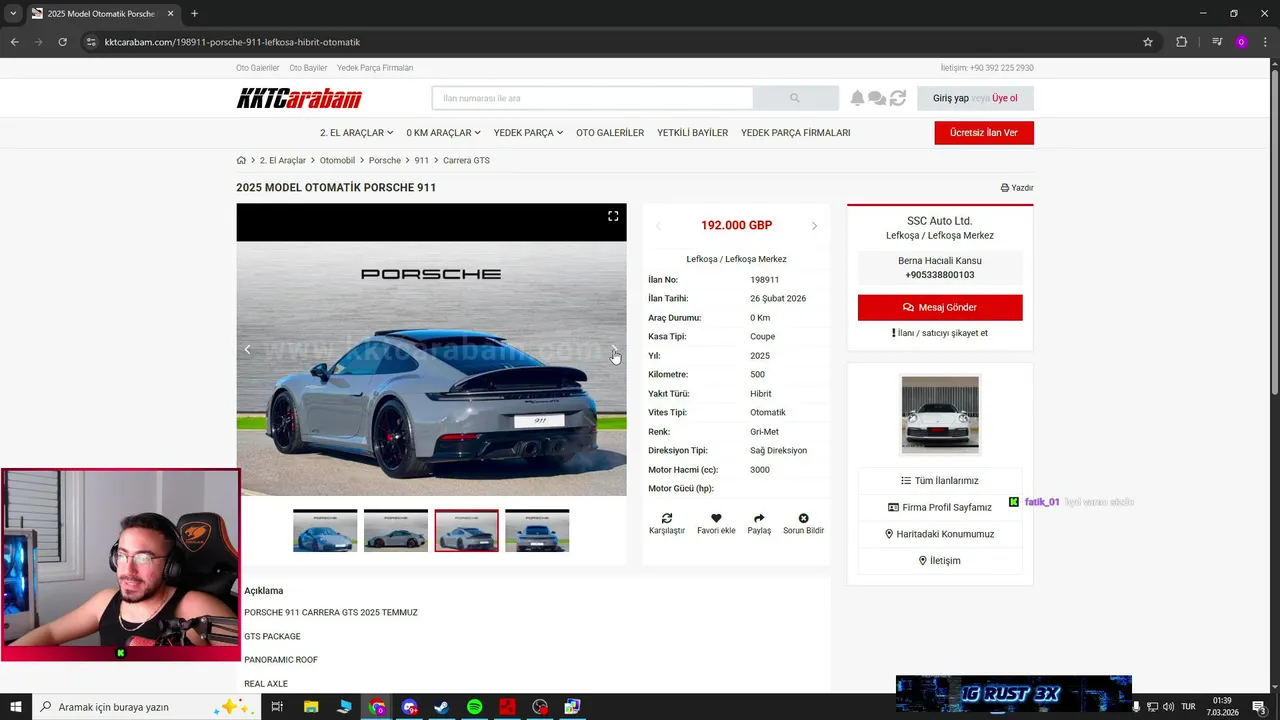Open File Explorer from the taskbar
The image size is (1280, 720).
pyautogui.click(x=311, y=707)
